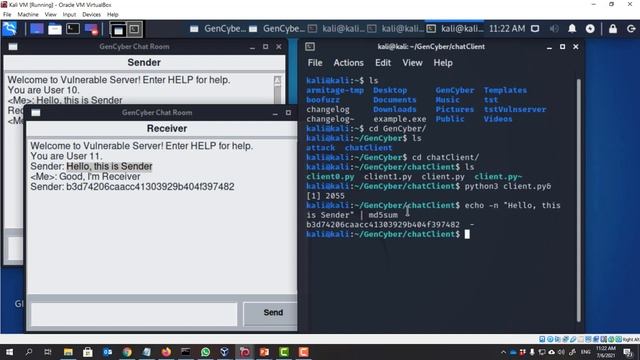Open the terminal's Help menu
This screenshot has height=360, width=640.
tap(443, 63)
